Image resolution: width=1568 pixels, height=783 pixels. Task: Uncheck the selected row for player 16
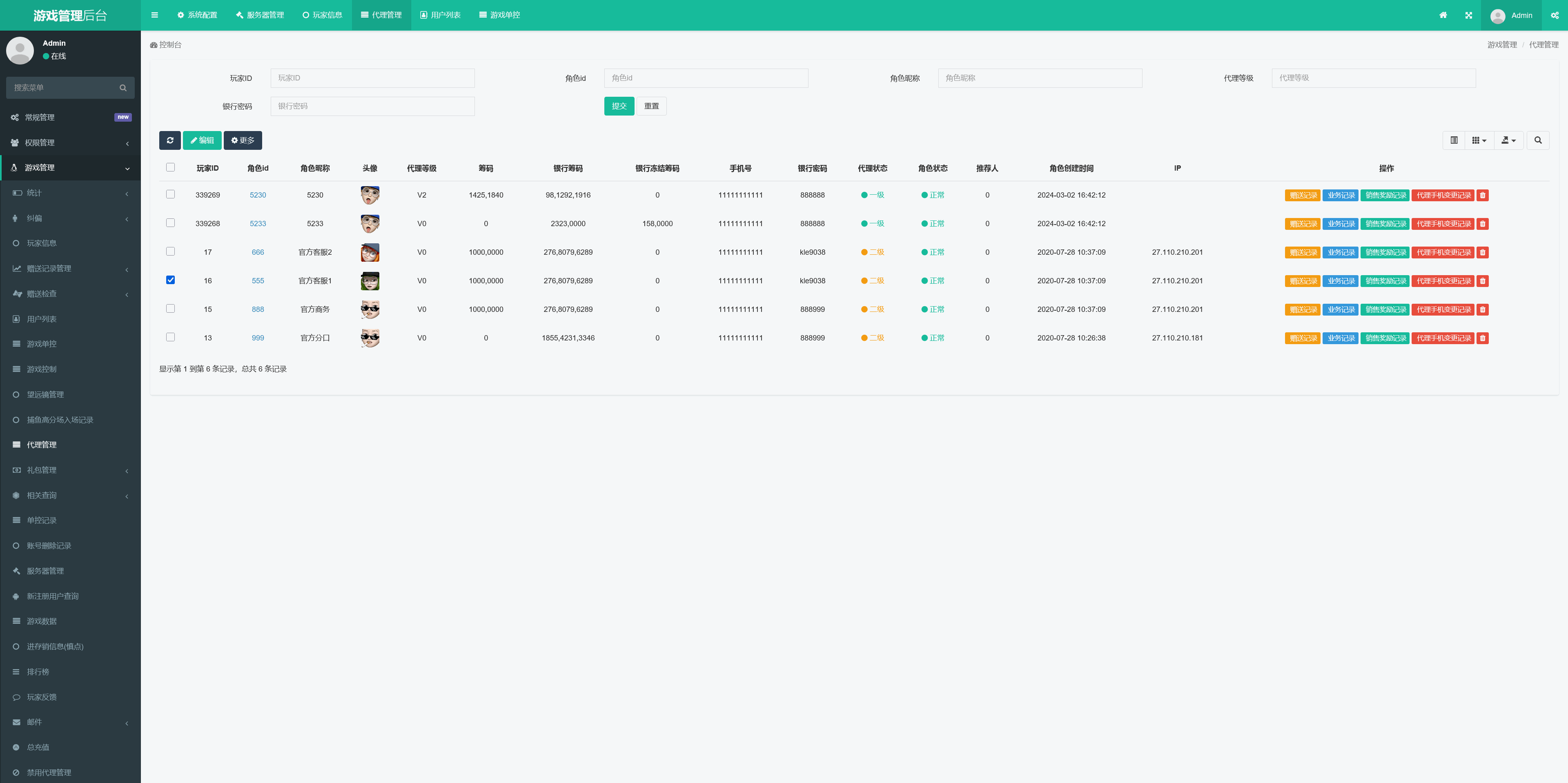coord(170,280)
